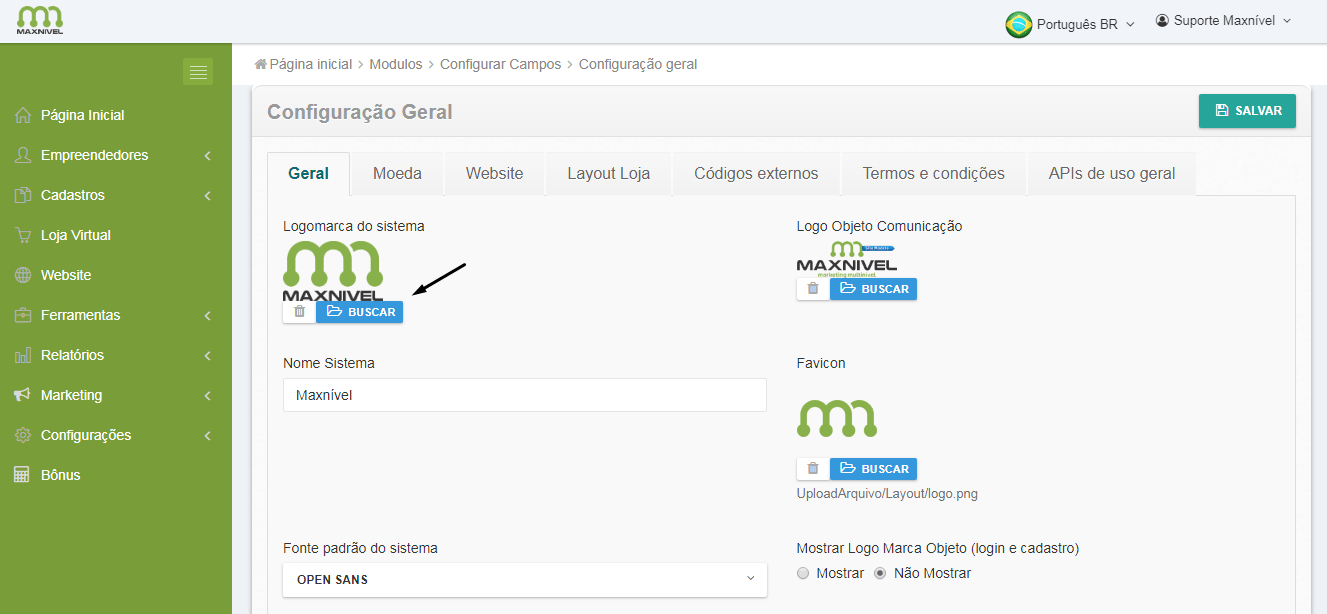Open the Configurar Campos breadcrumb link
This screenshot has width=1327, height=614.
501,64
